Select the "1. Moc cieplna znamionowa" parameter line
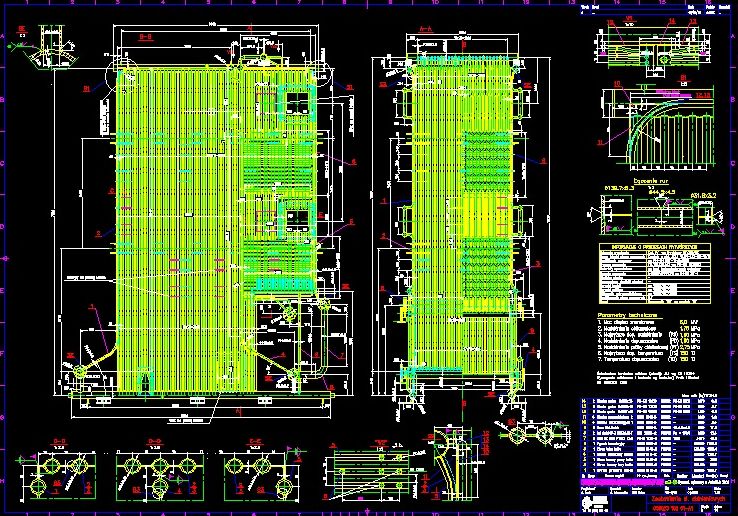738x516 pixels. pos(626,322)
